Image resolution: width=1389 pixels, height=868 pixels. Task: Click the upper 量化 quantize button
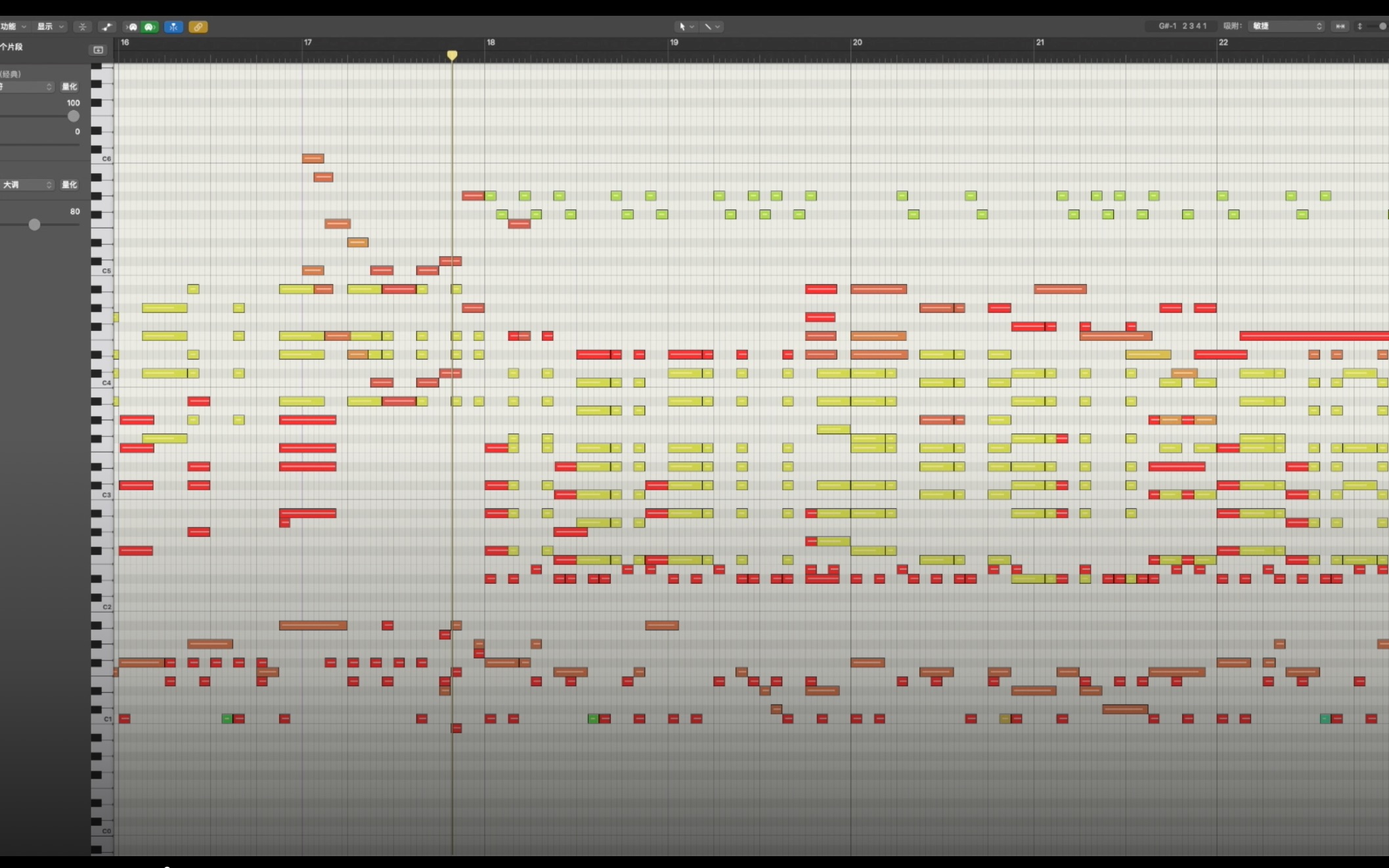pos(69,87)
